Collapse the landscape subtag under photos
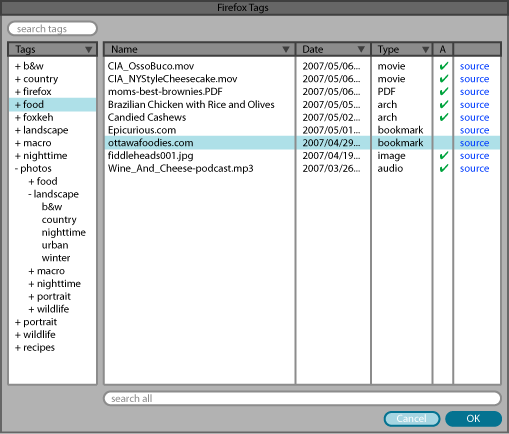Viewport: 509px width, 434px height. [30, 194]
